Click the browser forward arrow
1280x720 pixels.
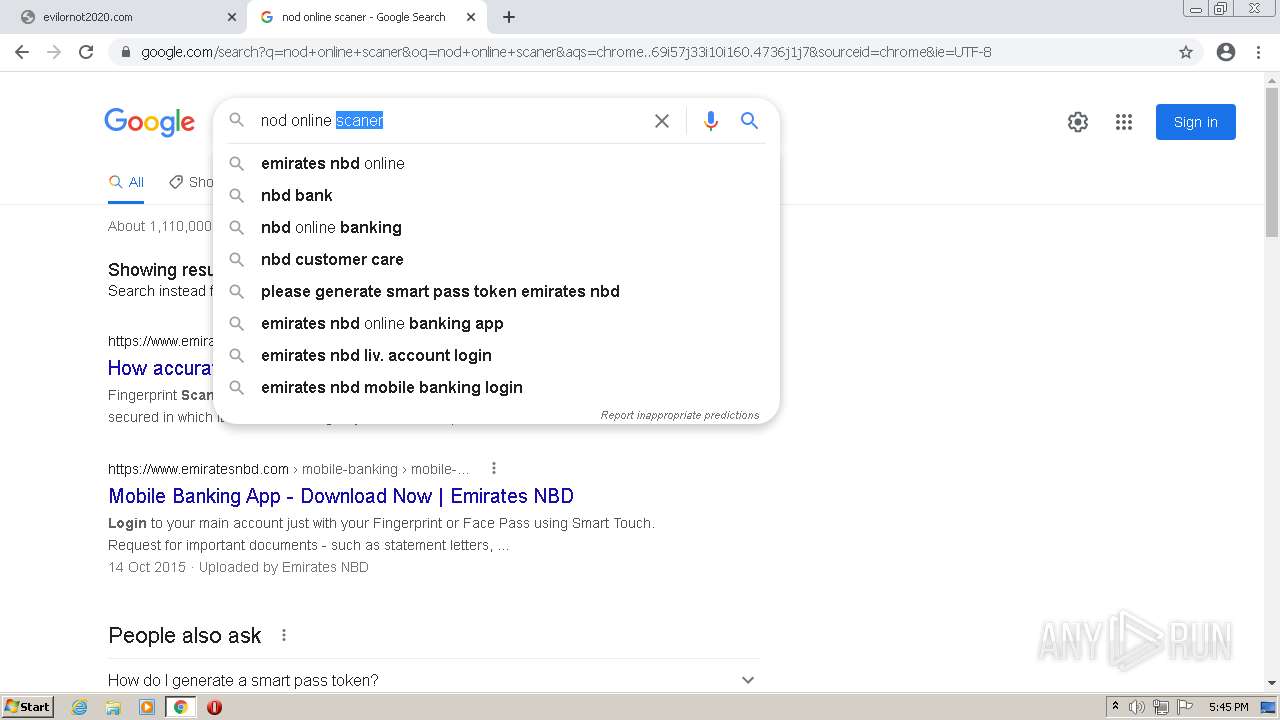tap(54, 52)
